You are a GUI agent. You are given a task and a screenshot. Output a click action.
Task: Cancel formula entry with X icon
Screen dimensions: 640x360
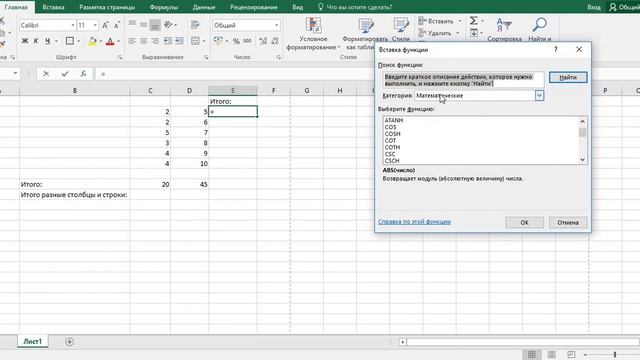pyautogui.click(x=46, y=74)
